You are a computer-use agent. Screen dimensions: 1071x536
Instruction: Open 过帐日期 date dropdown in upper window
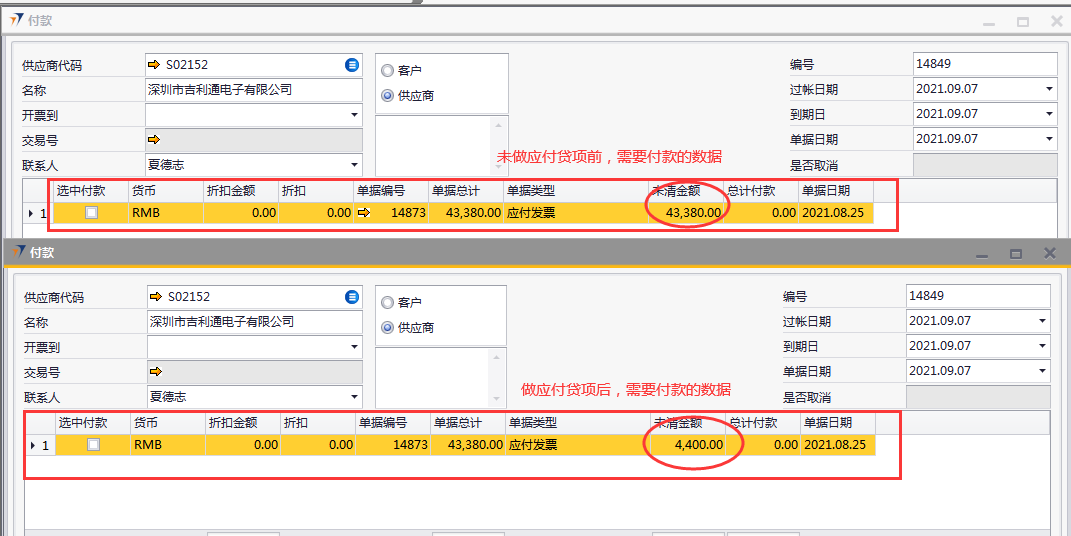point(1049,90)
